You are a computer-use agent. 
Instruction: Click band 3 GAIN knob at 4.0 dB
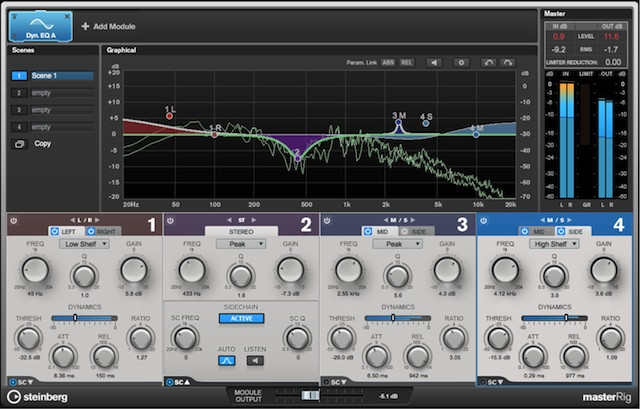(447, 270)
